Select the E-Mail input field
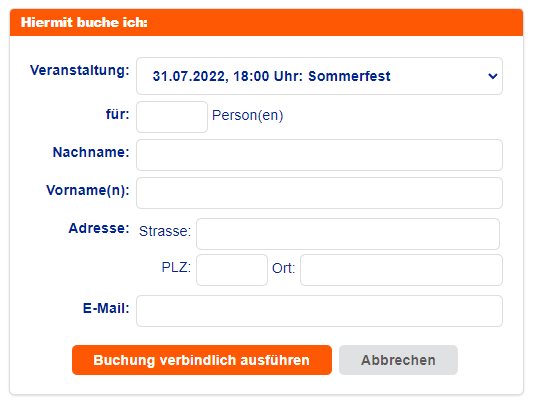535x407 pixels. (319, 311)
